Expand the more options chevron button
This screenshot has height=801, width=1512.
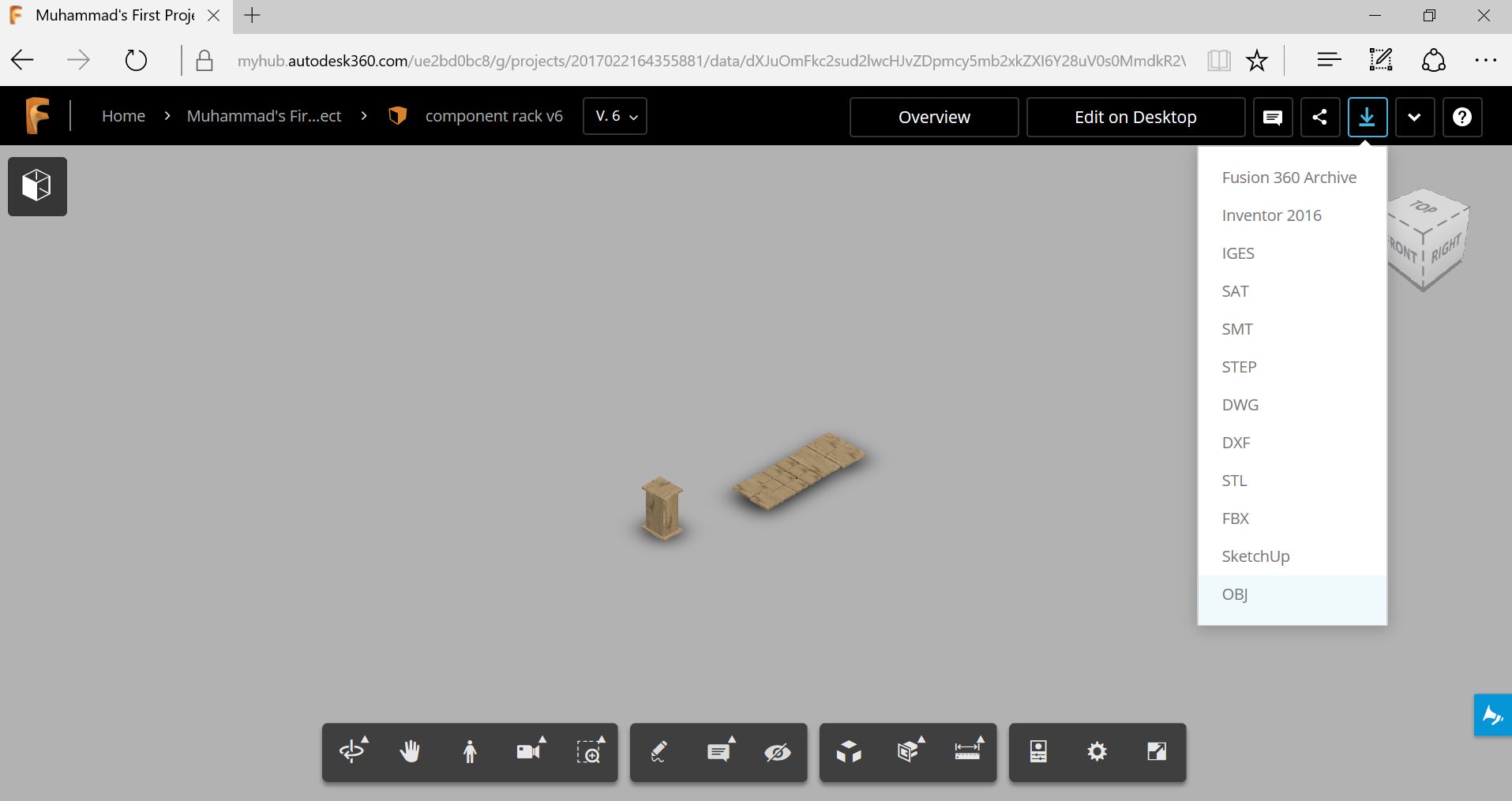pos(1415,117)
